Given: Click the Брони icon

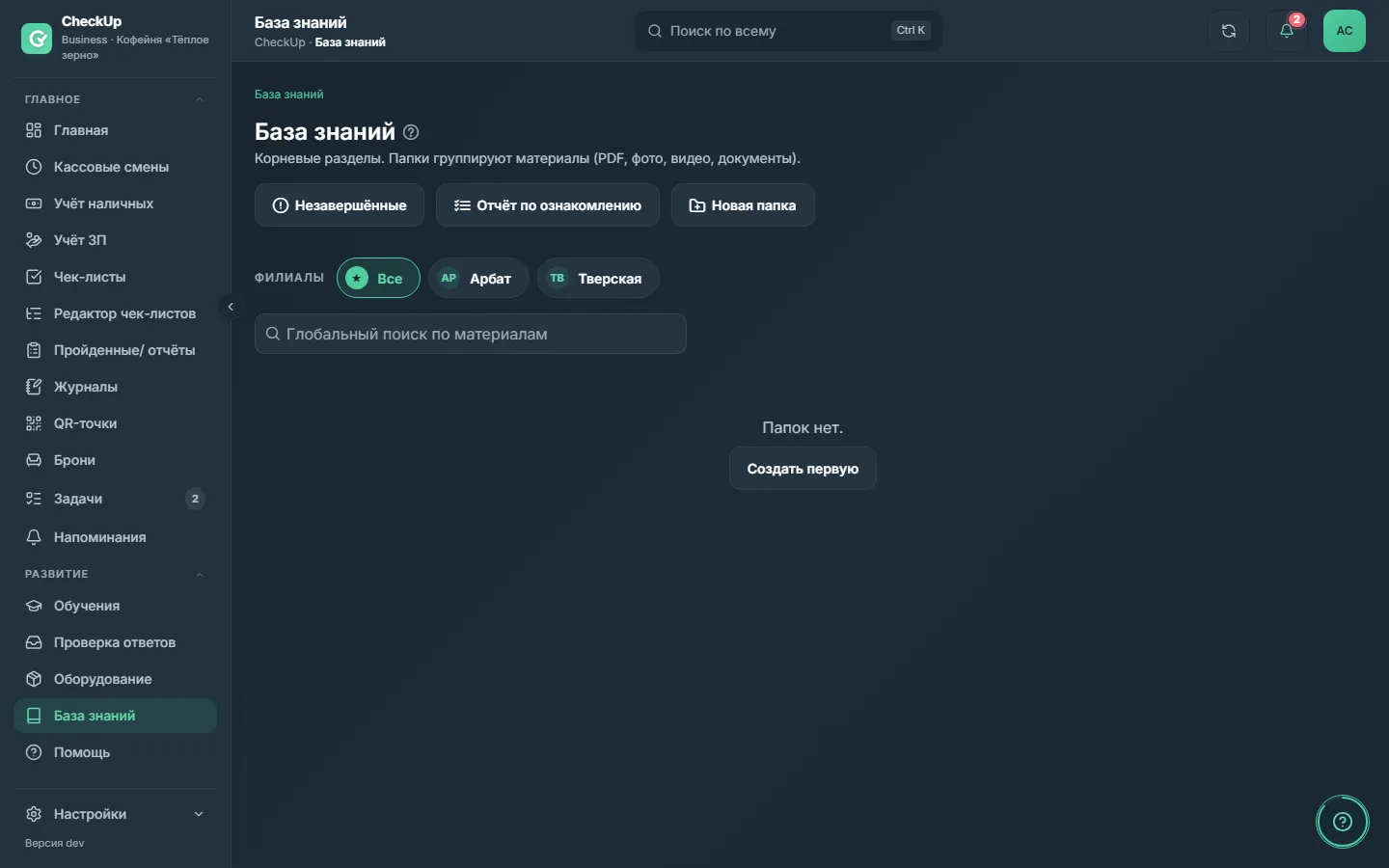Looking at the screenshot, I should (34, 460).
